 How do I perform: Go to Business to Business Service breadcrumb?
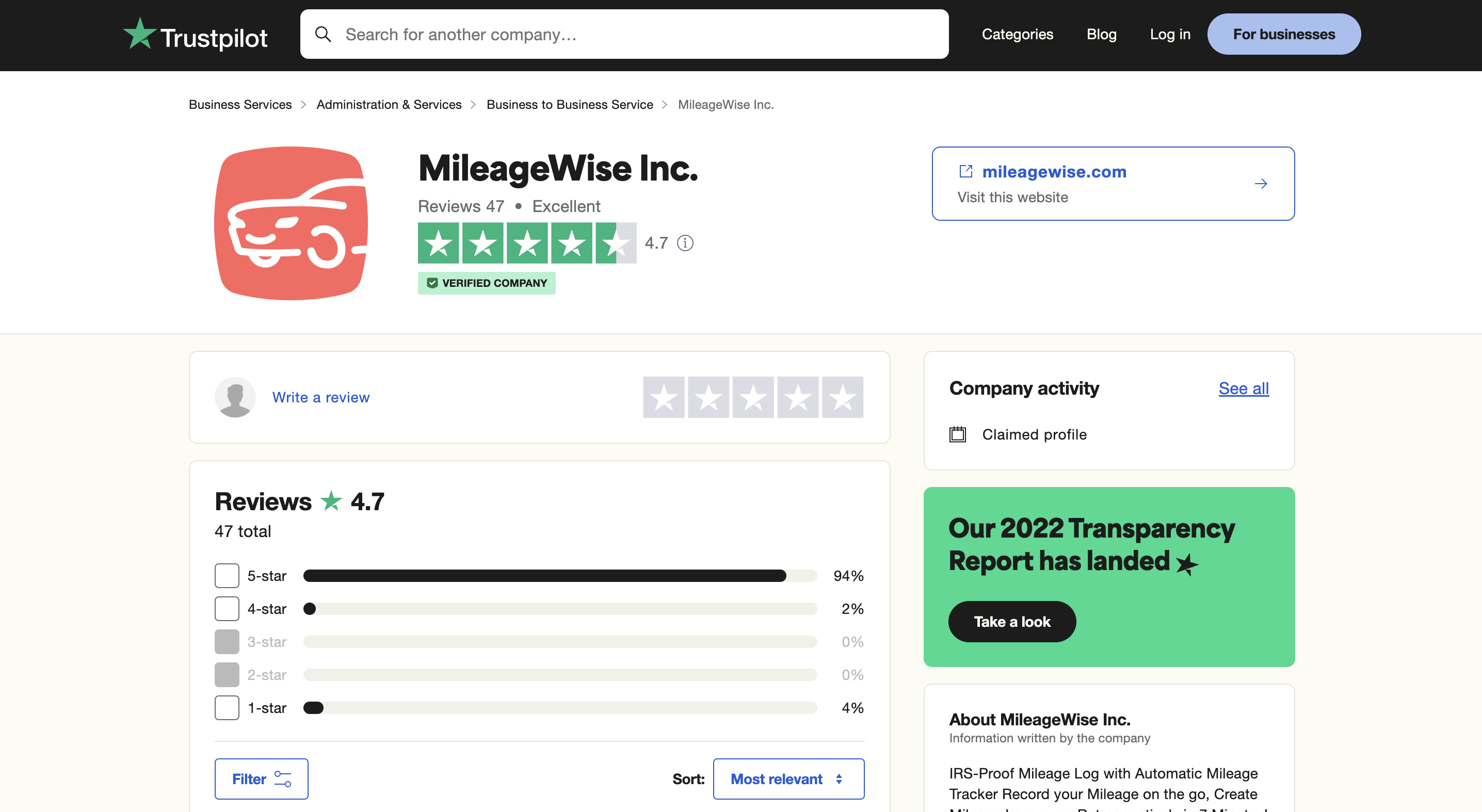click(570, 105)
